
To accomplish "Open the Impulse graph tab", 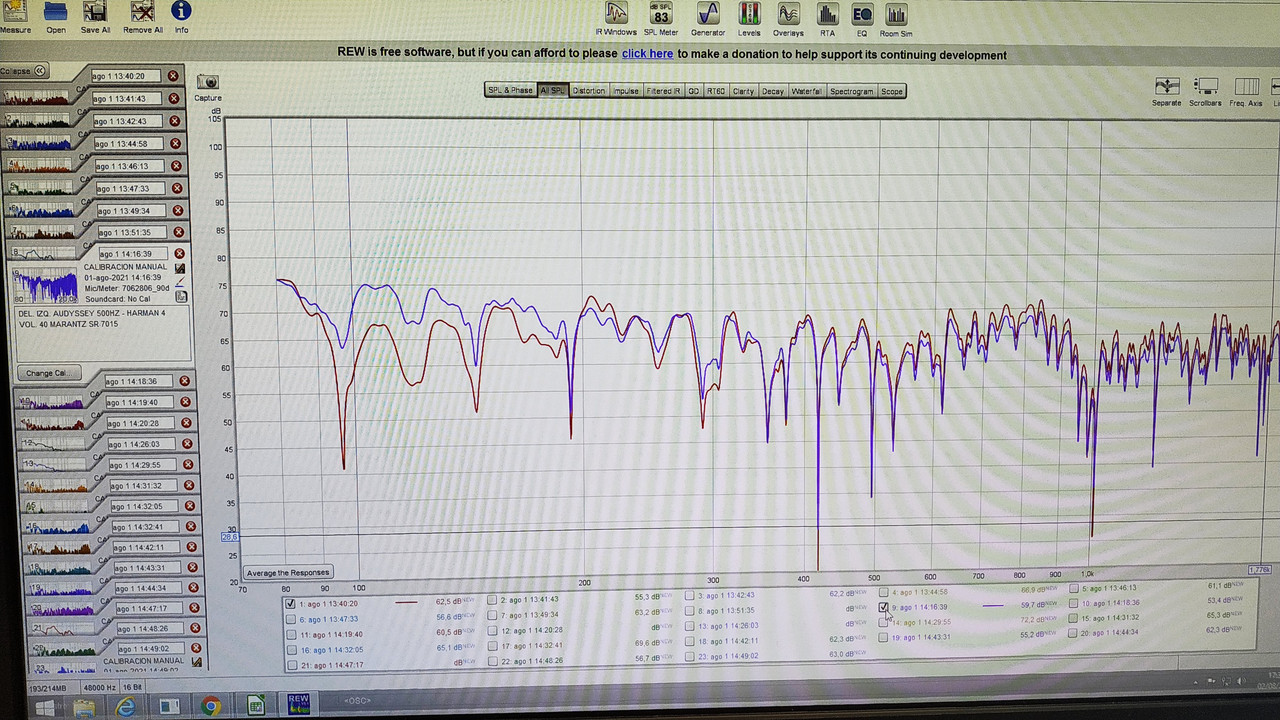I will [626, 91].
